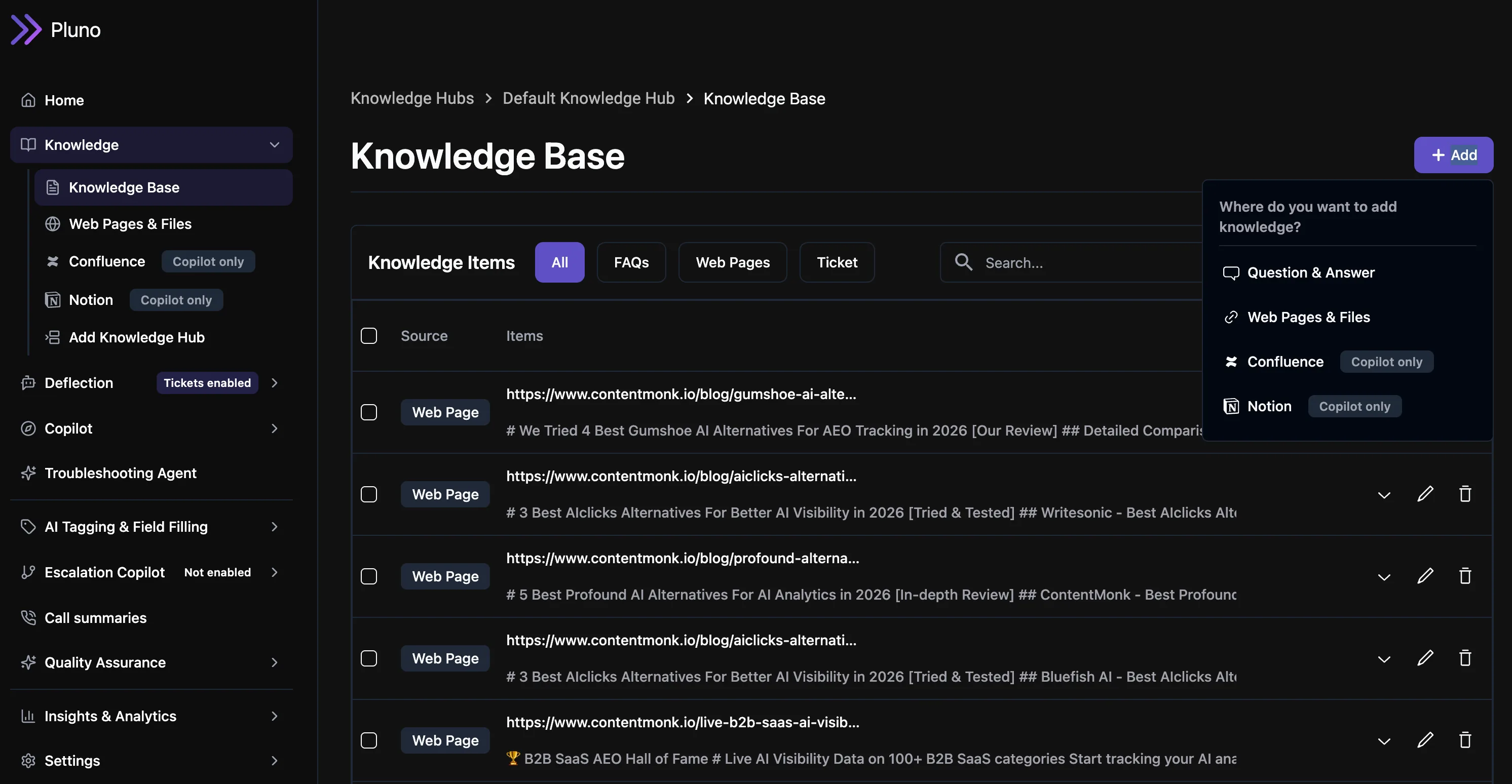Image resolution: width=1512 pixels, height=784 pixels.
Task: Click the Settings gear icon
Action: 28,761
